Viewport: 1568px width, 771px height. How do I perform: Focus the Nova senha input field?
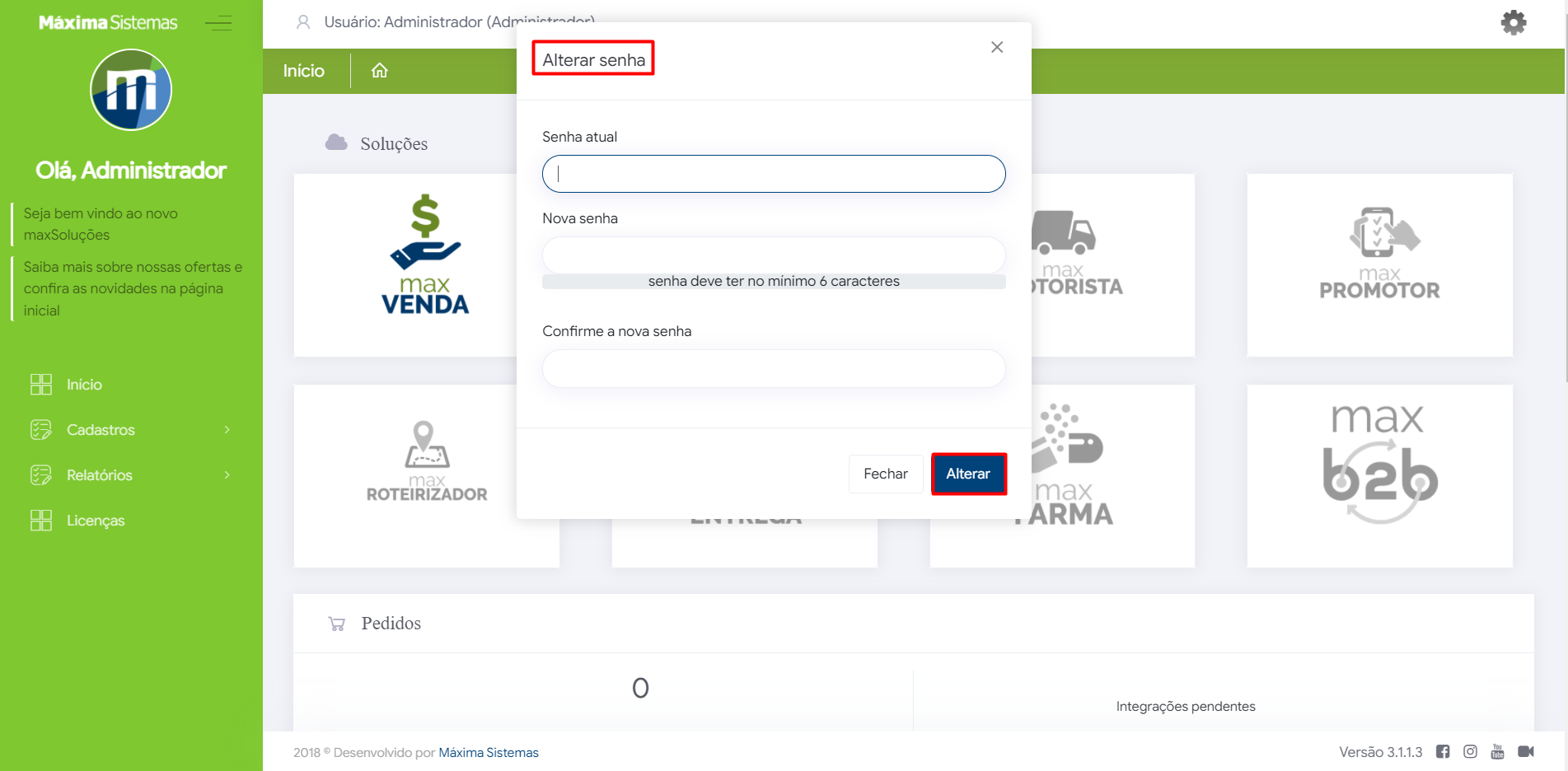[x=774, y=255]
